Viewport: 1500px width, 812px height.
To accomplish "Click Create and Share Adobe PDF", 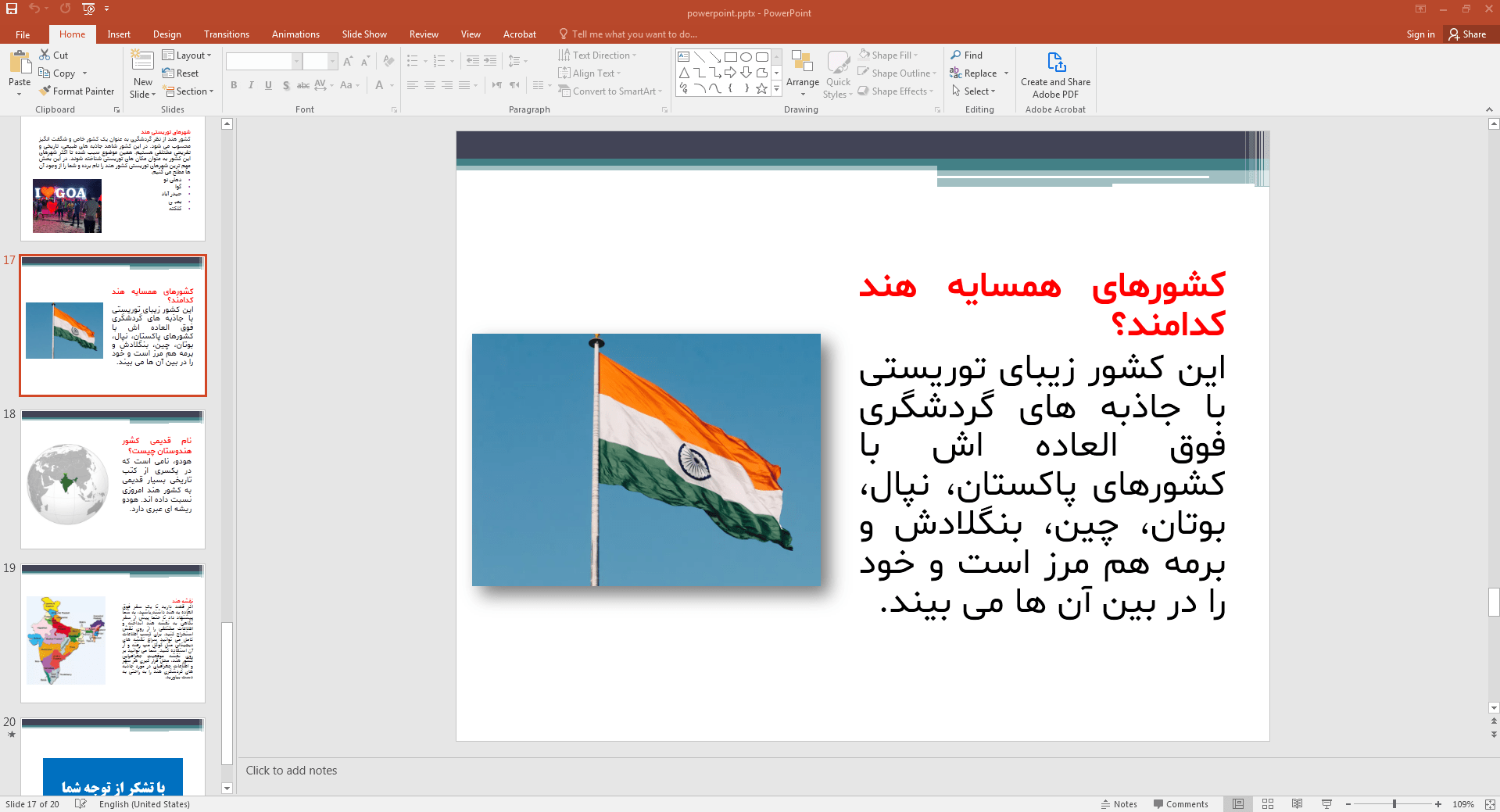I will [x=1055, y=75].
